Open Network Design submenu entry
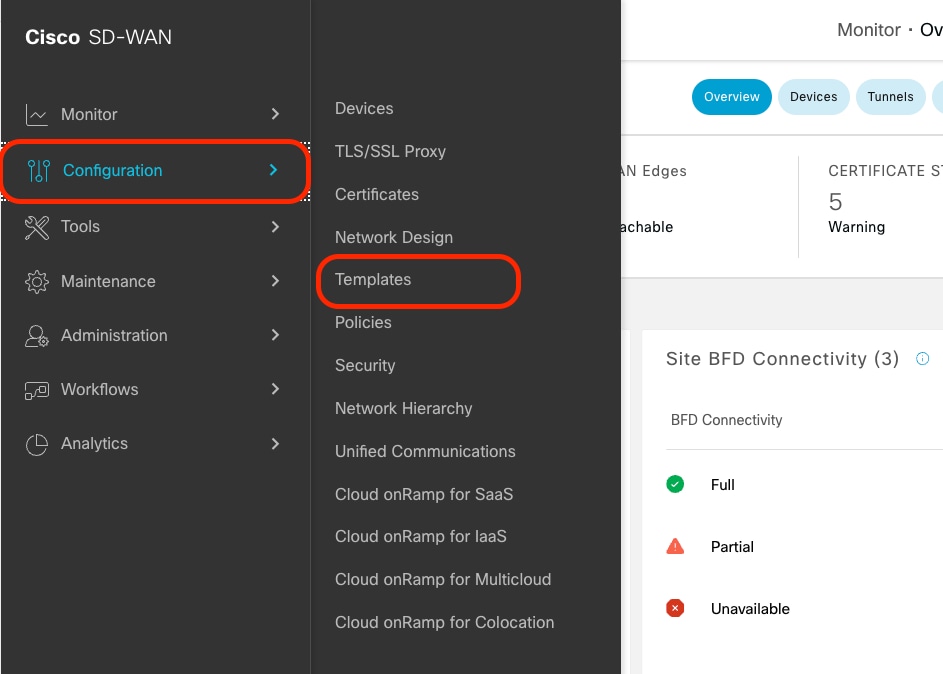 coord(394,237)
